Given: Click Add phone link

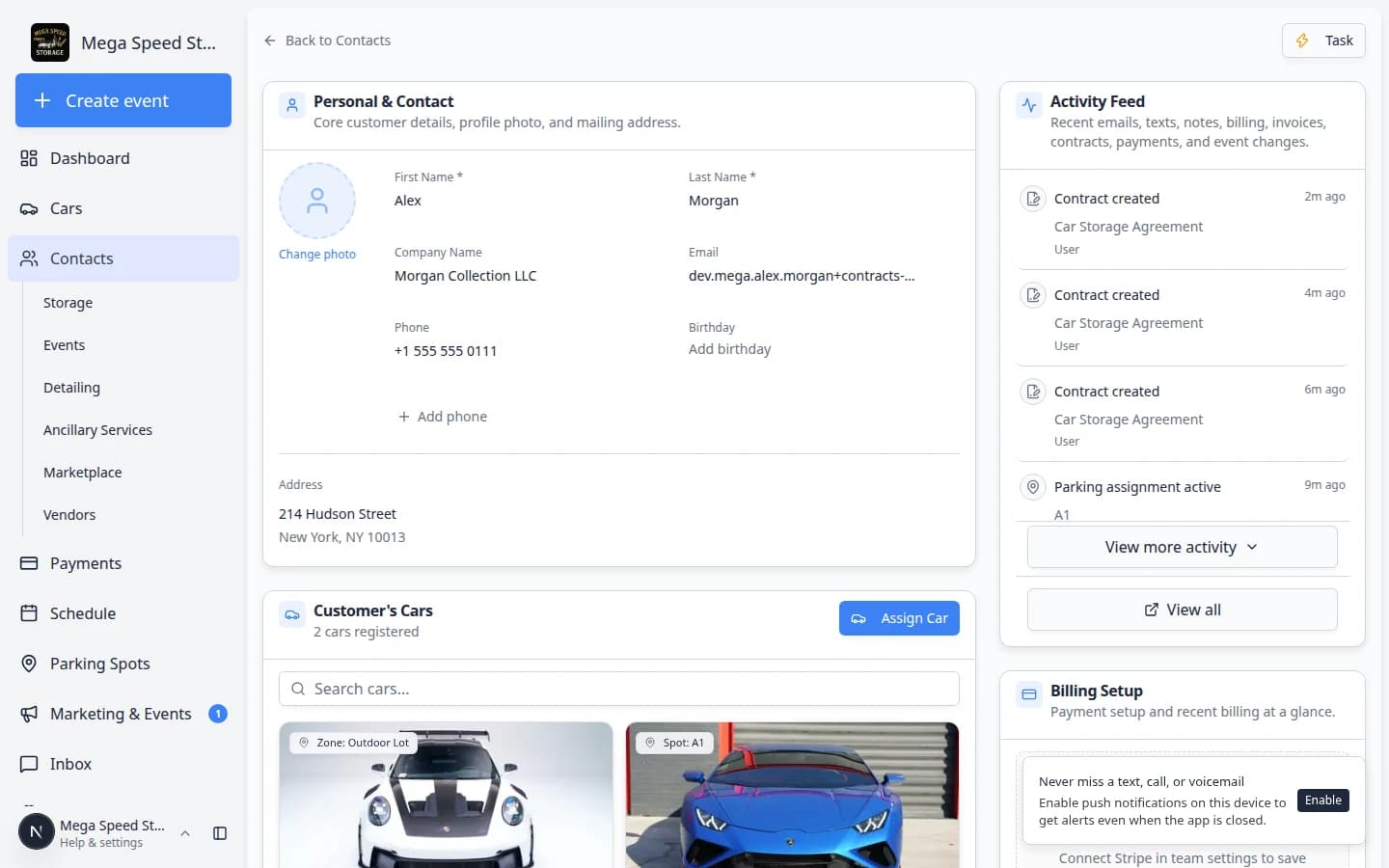Looking at the screenshot, I should point(443,417).
